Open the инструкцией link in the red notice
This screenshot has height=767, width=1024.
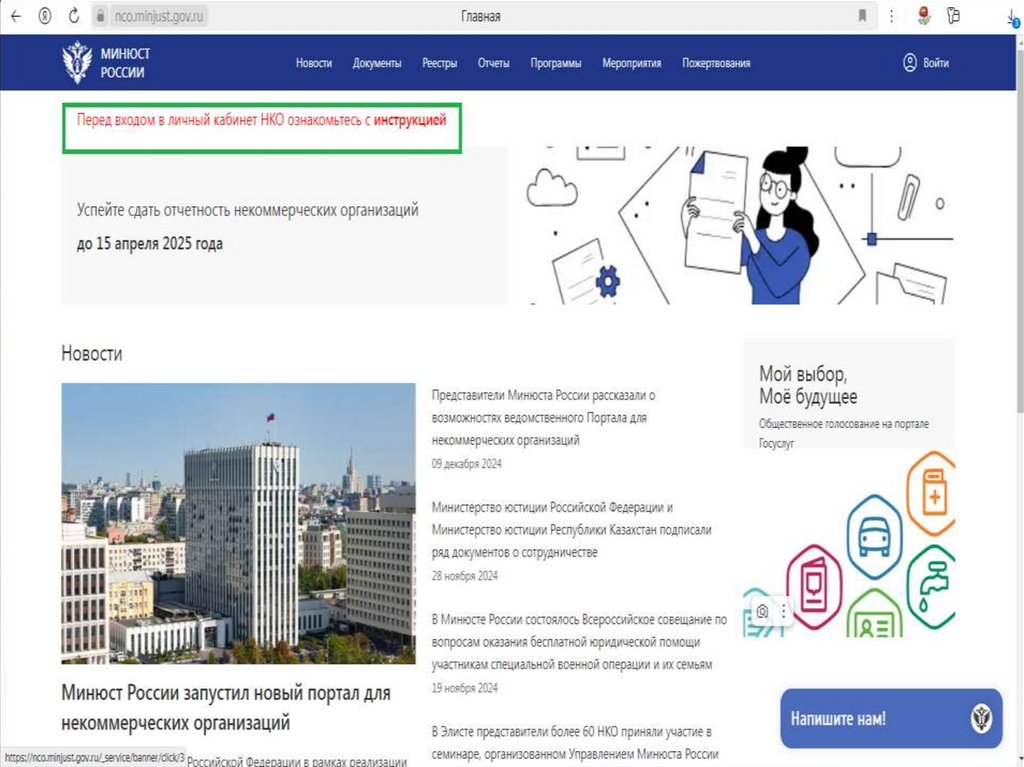point(410,120)
